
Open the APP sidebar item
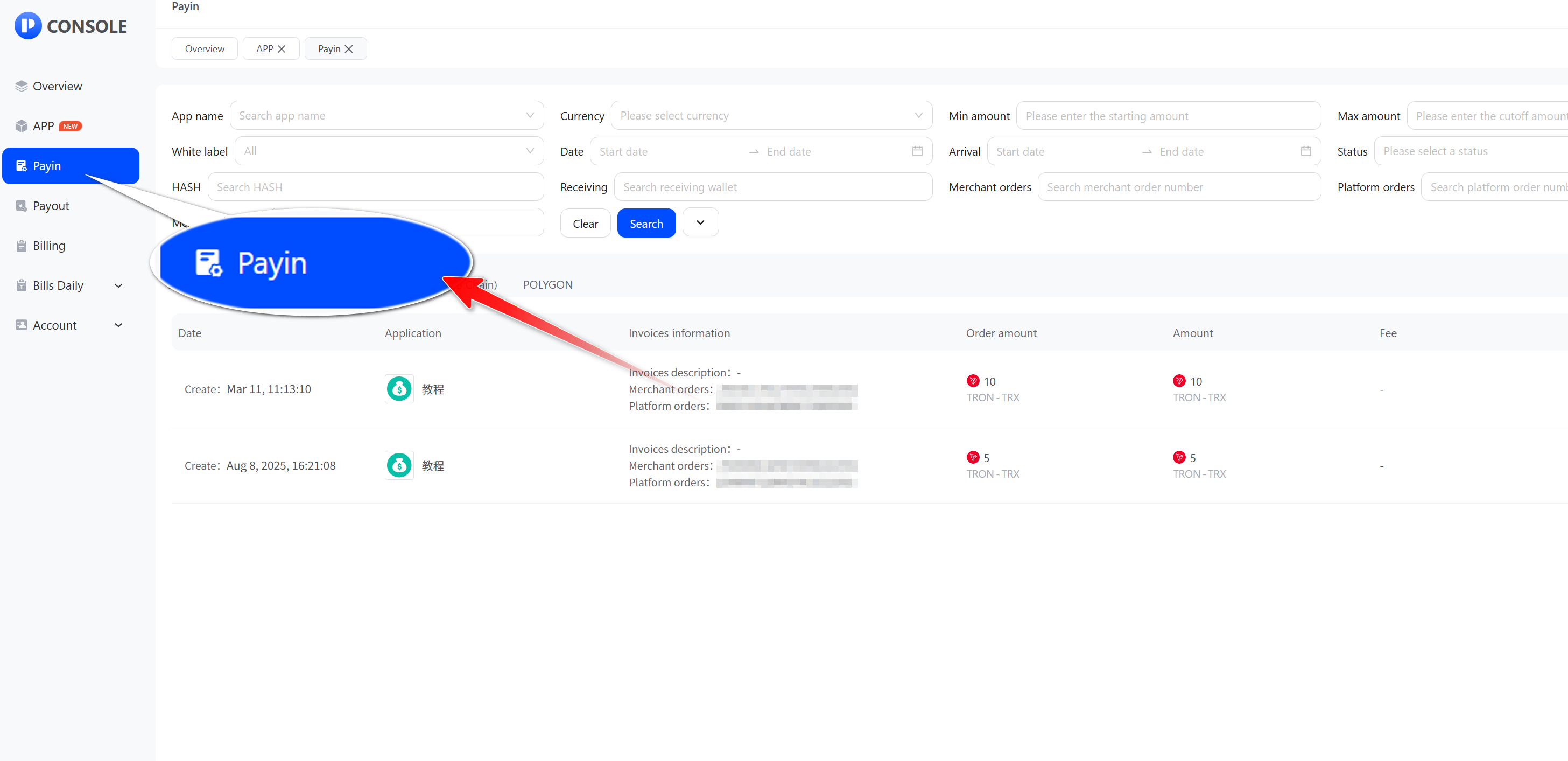coord(43,126)
